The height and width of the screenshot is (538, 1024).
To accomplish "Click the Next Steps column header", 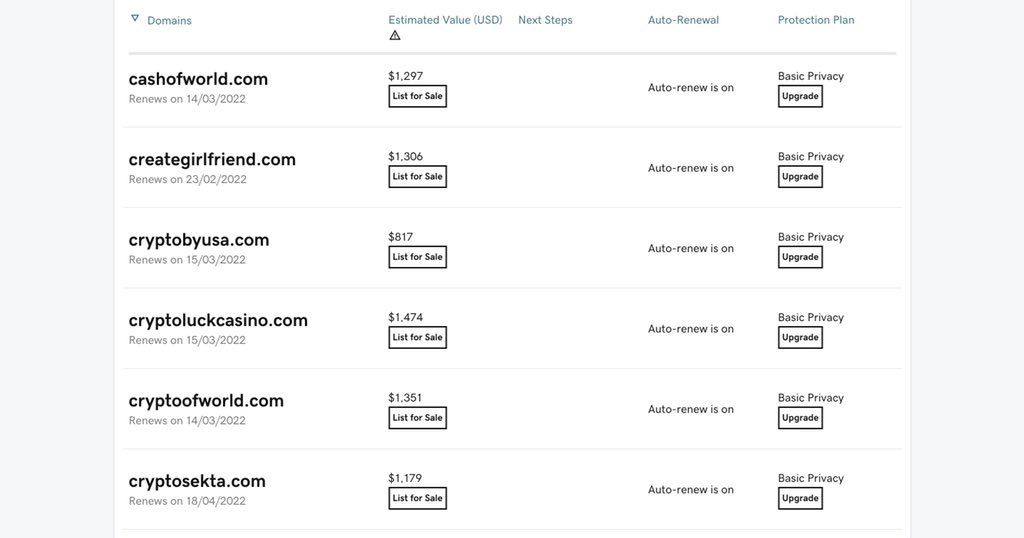I will pyautogui.click(x=545, y=20).
